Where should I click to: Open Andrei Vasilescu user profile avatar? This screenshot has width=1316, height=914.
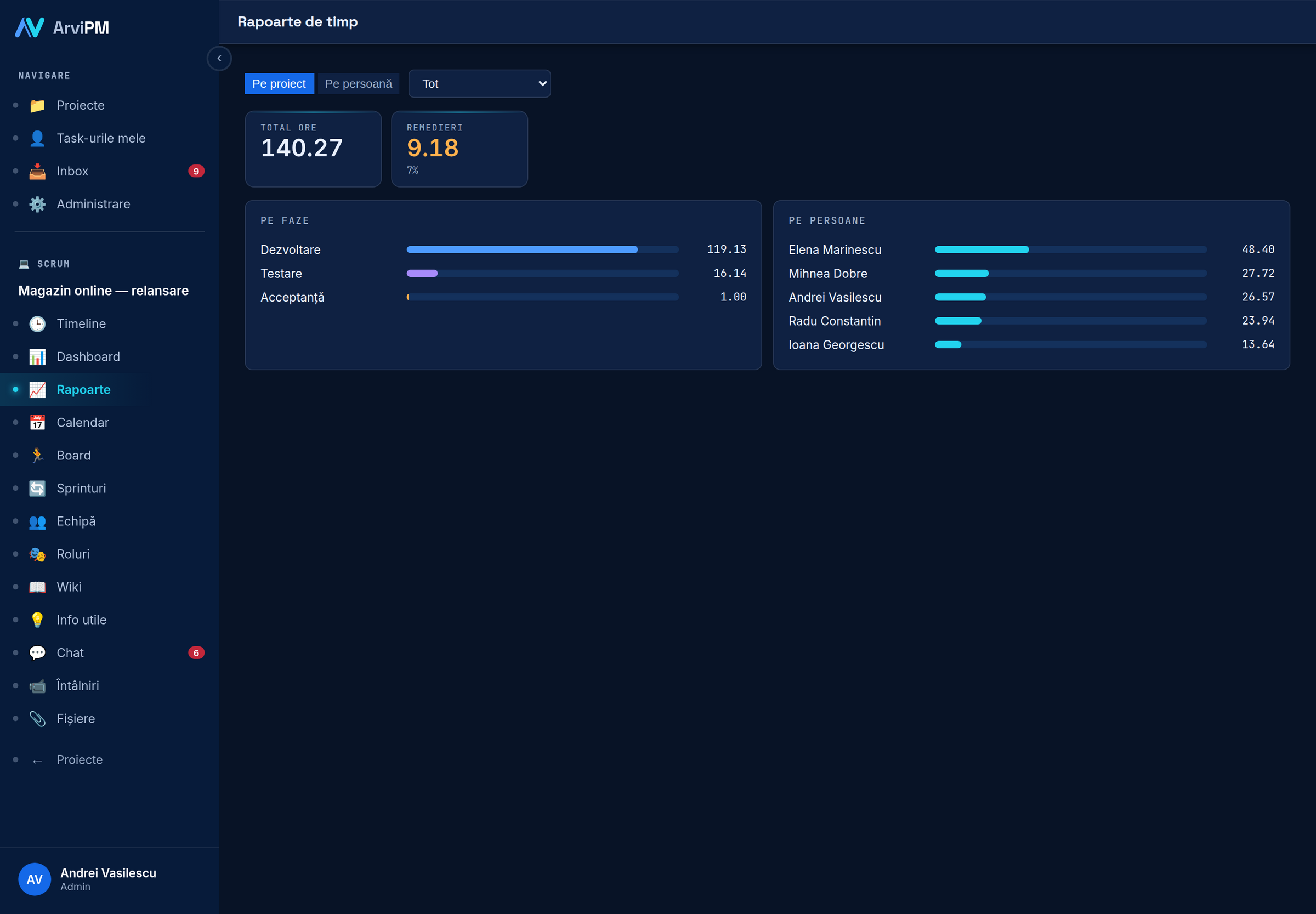point(35,879)
